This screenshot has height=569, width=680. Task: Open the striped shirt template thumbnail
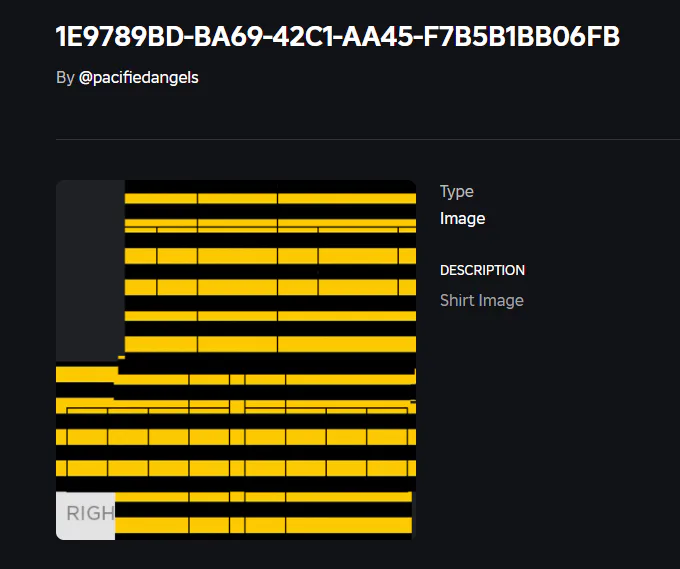(x=236, y=360)
